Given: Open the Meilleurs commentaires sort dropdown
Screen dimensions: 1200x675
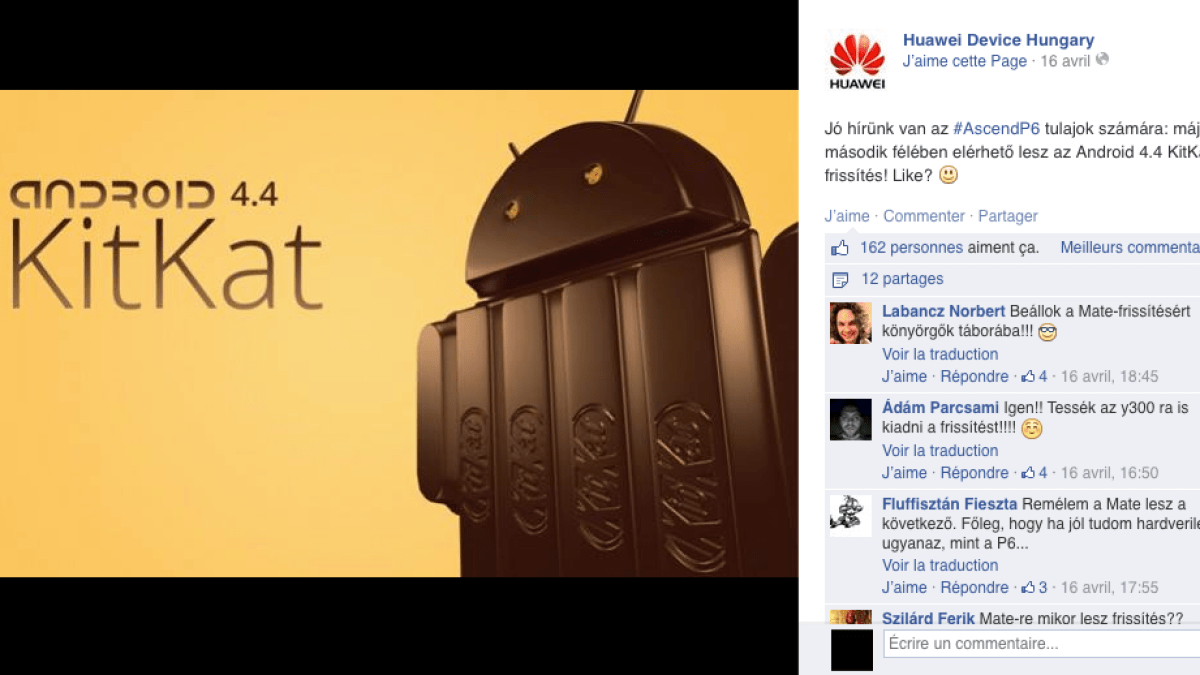Looking at the screenshot, I should tap(1130, 247).
